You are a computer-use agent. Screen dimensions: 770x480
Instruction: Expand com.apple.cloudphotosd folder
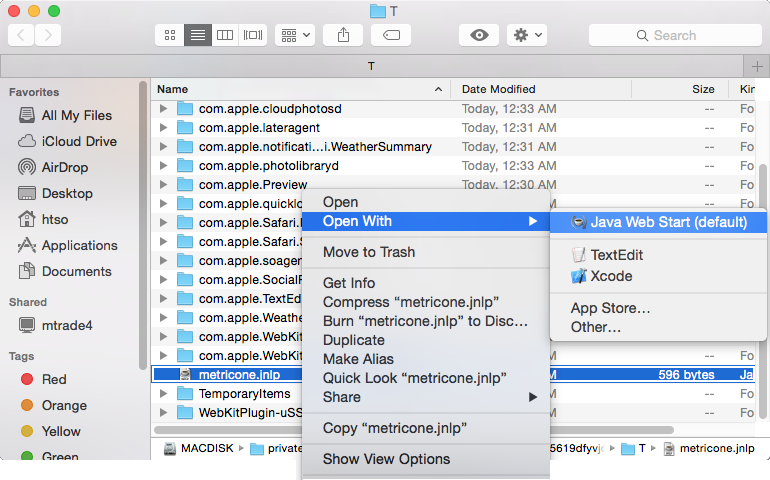click(x=164, y=109)
